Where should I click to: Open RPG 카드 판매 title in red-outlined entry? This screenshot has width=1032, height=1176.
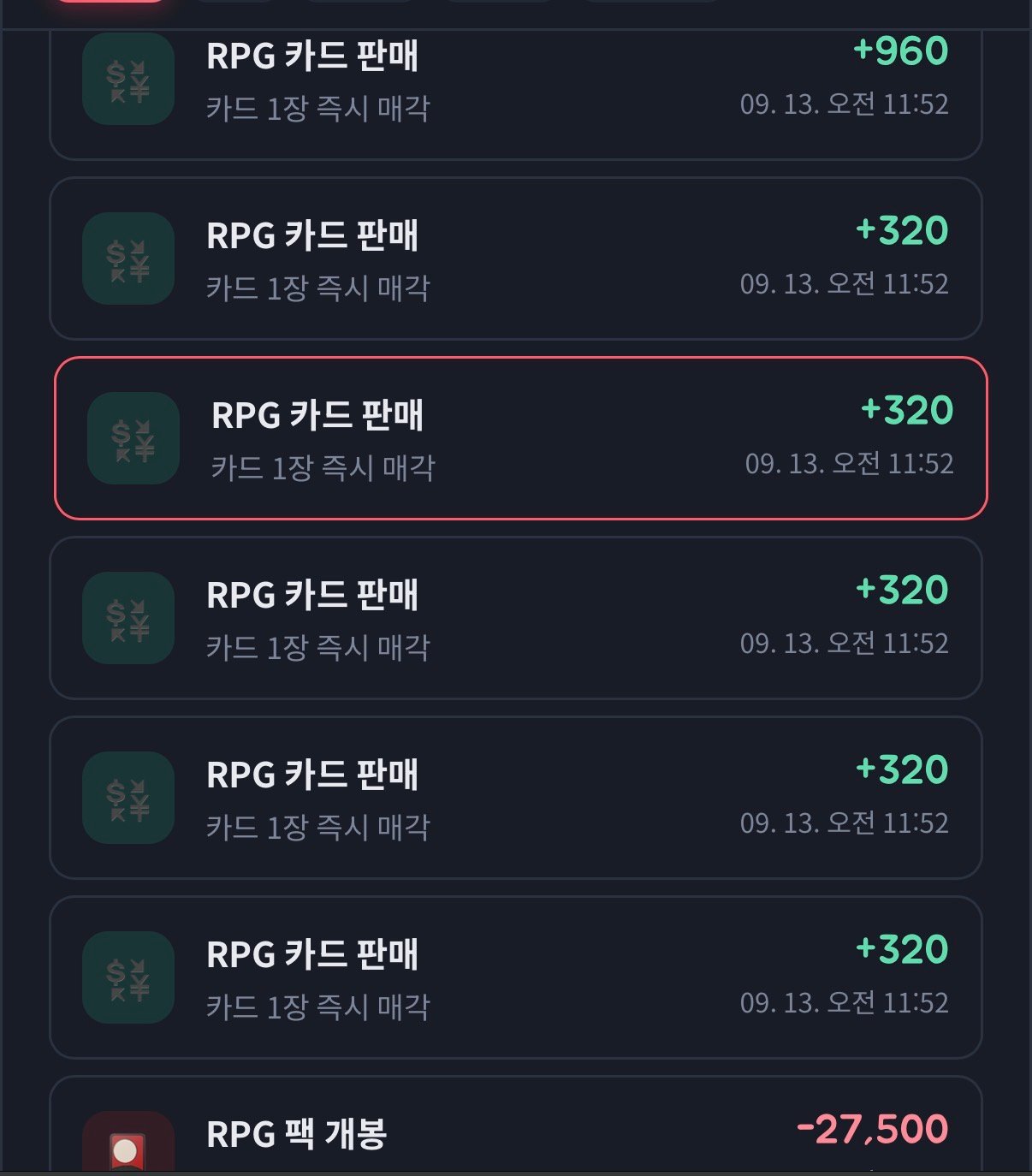(x=317, y=415)
